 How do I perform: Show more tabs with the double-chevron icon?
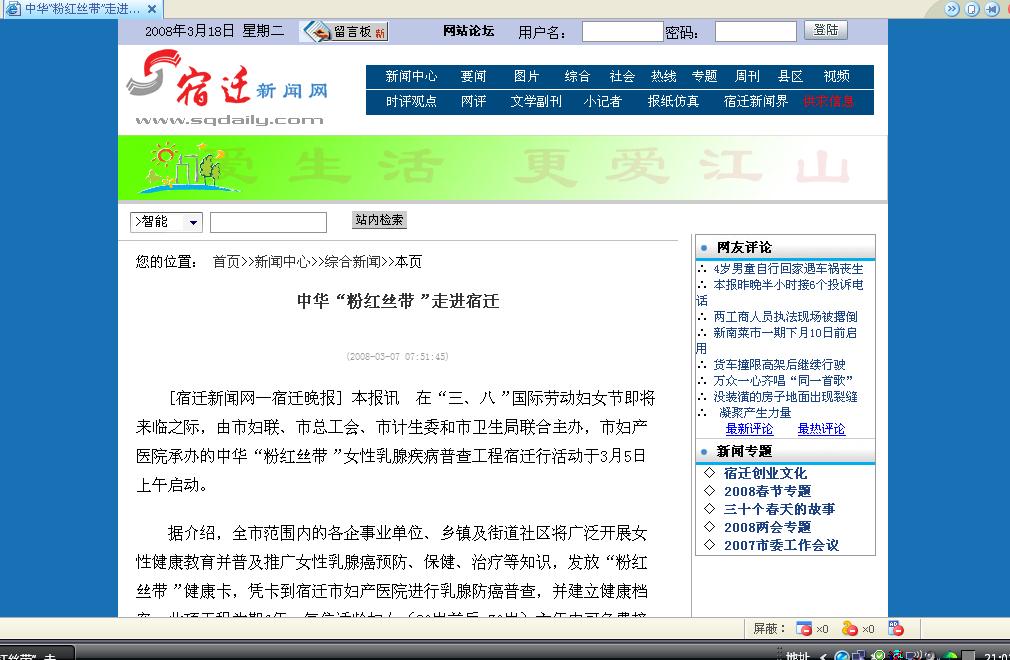pos(952,9)
